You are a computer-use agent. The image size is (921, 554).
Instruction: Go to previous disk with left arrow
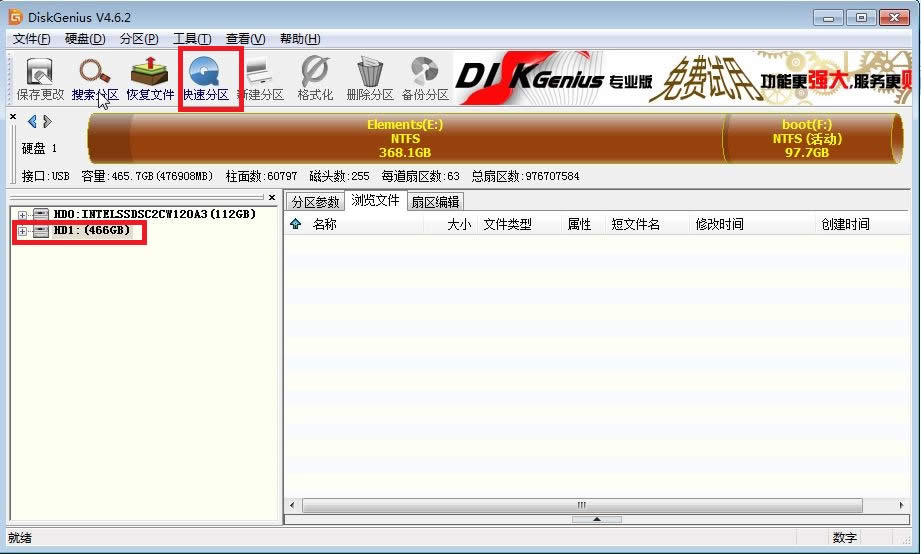32,122
